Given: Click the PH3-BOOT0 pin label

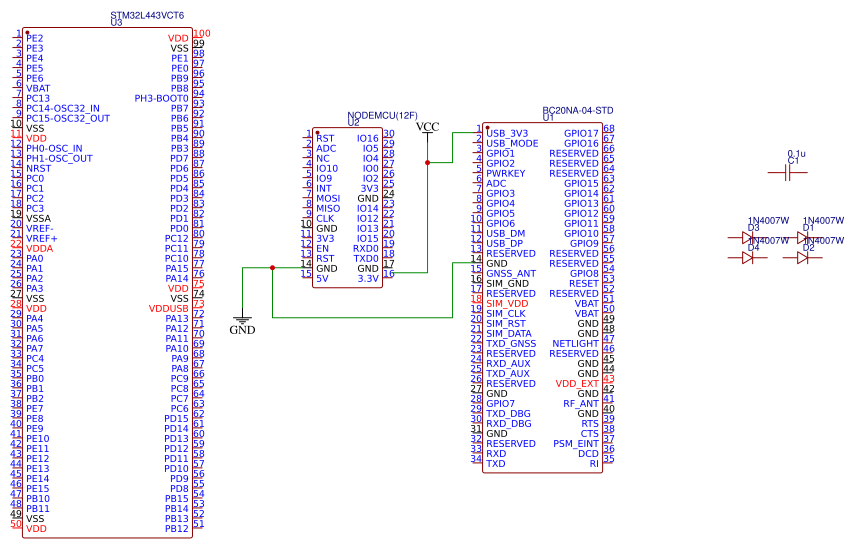Looking at the screenshot, I should 161,98.
